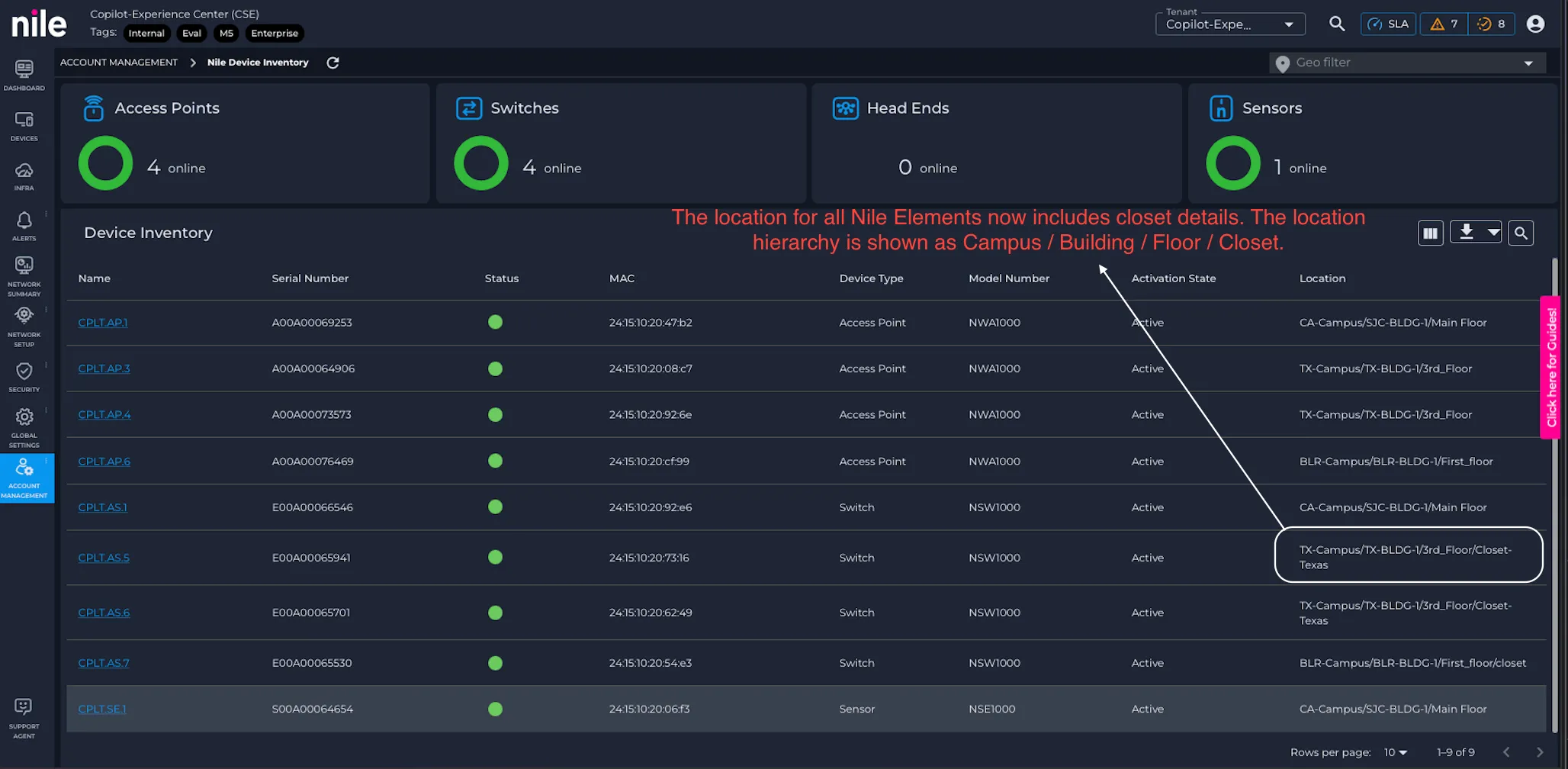
Task: Open the CPLT.AP.1 device link
Action: [x=103, y=323]
